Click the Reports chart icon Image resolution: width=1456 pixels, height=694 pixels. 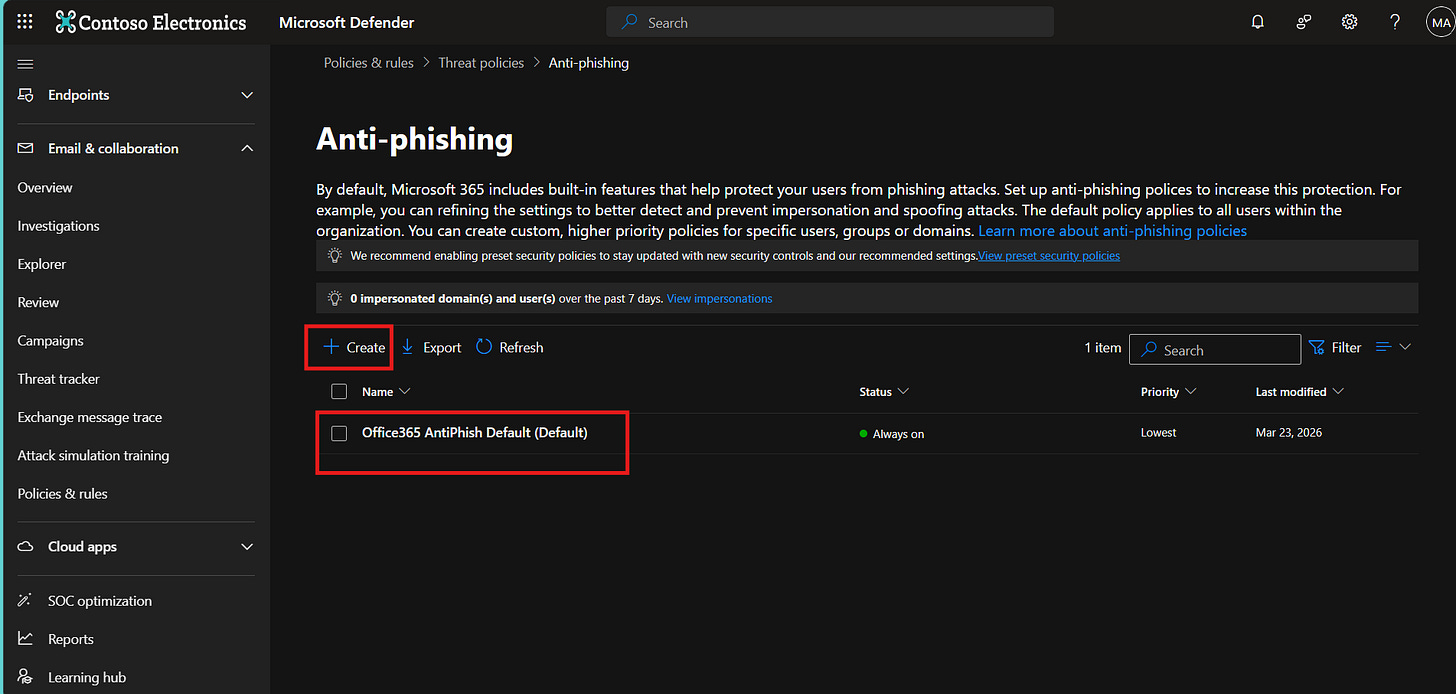coord(26,639)
